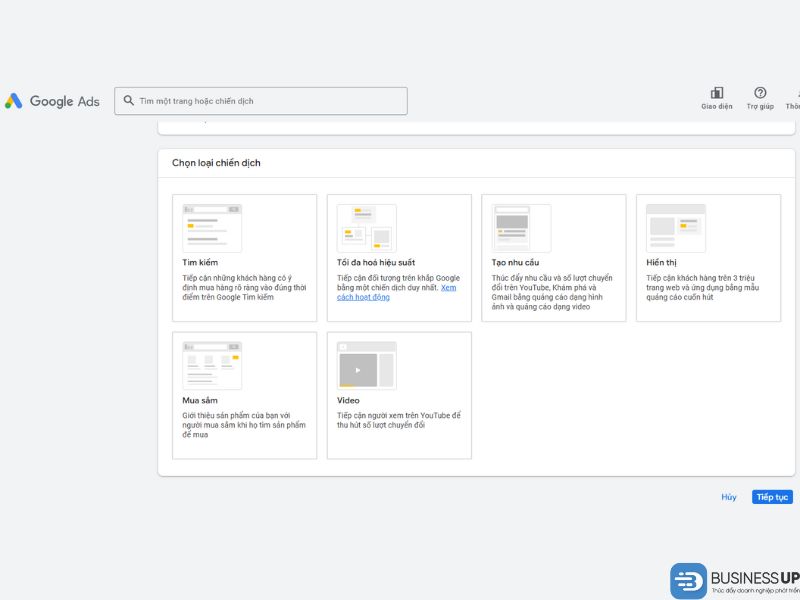
Task: Click the Tạo nhu cầu card description text
Action: coord(552,292)
